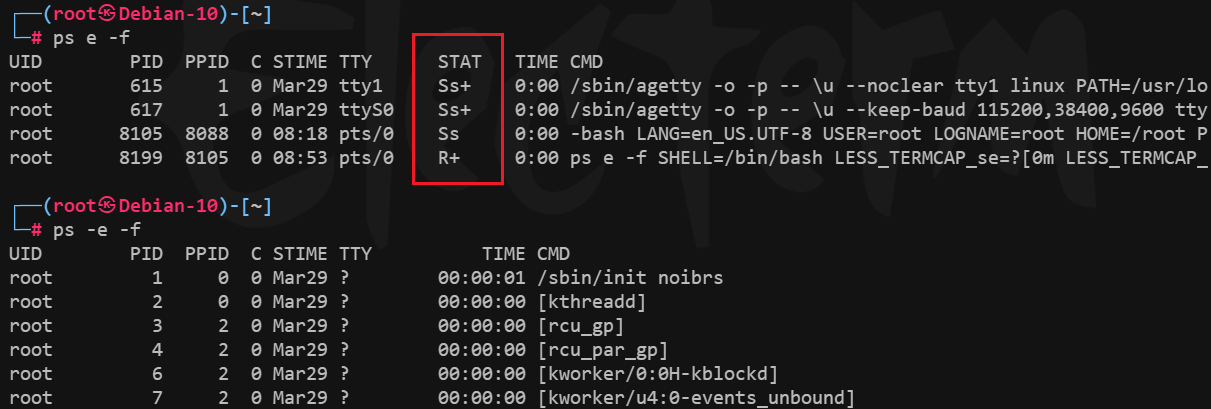Click the [kworker/0:0H-kblockd] entry
1211x409 pixels.
[657, 374]
